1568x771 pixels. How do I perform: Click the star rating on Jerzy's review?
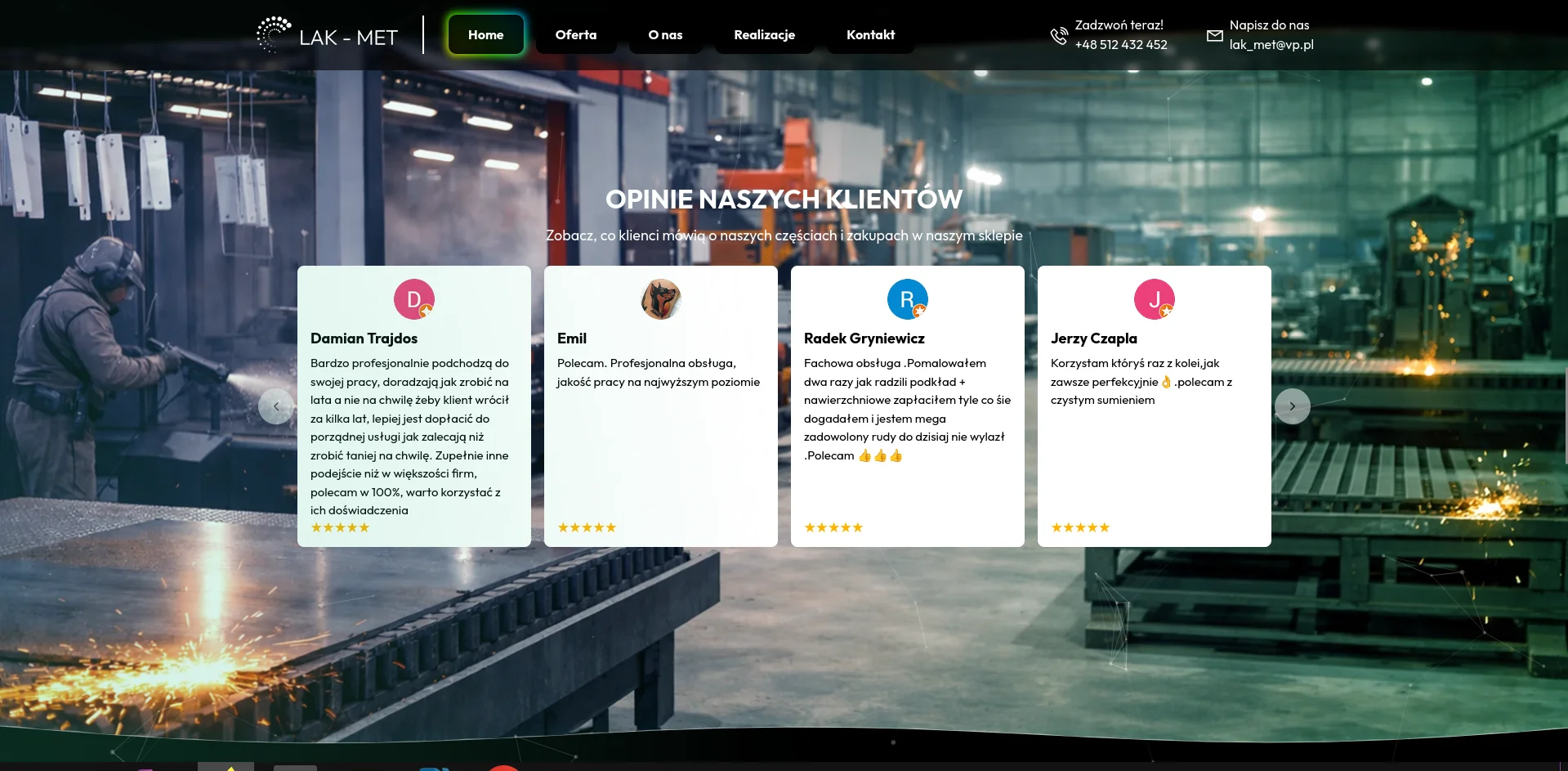click(x=1080, y=527)
